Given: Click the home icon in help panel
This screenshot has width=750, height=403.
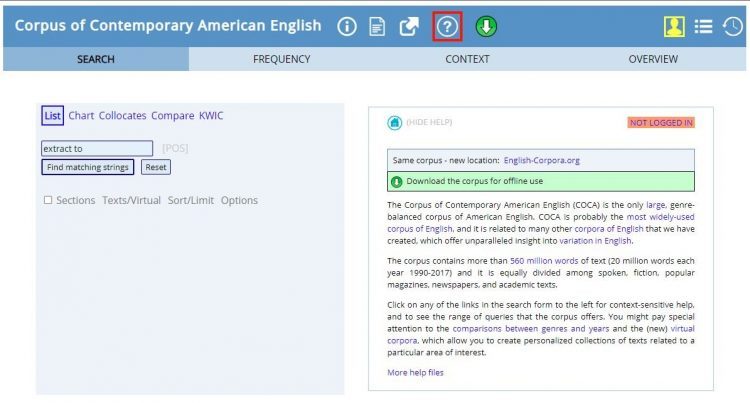Looking at the screenshot, I should point(395,123).
